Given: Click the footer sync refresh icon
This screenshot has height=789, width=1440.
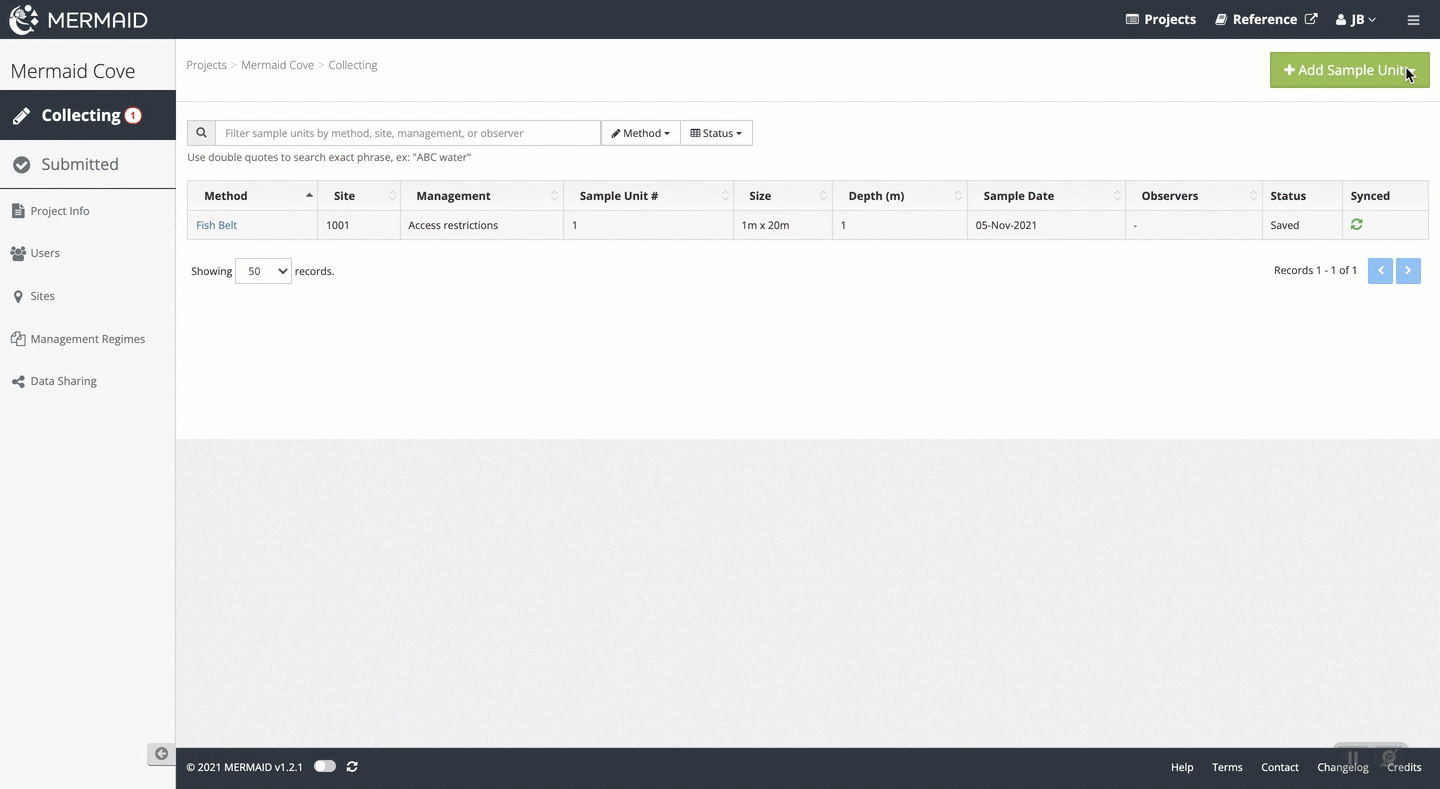Looking at the screenshot, I should (352, 767).
